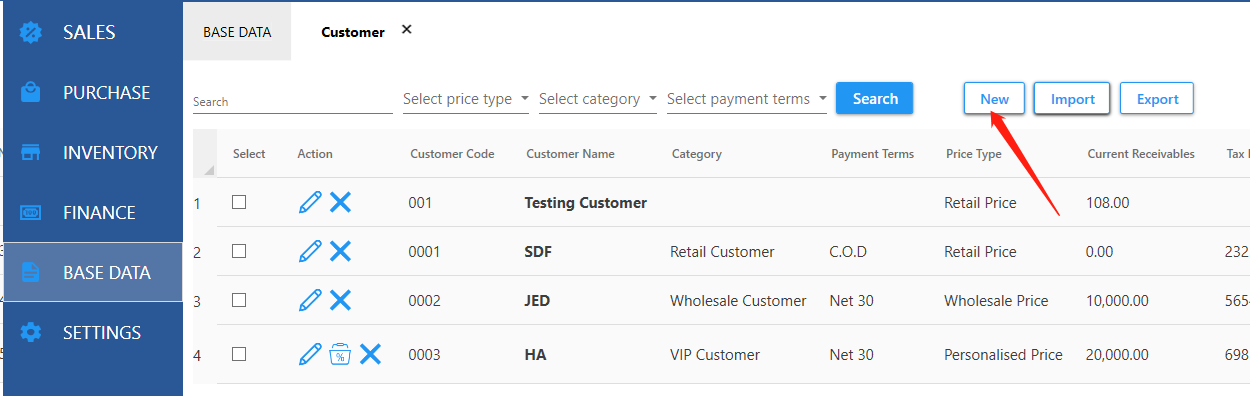
Task: Switch to the BASE DATA tab
Action: click(x=237, y=32)
